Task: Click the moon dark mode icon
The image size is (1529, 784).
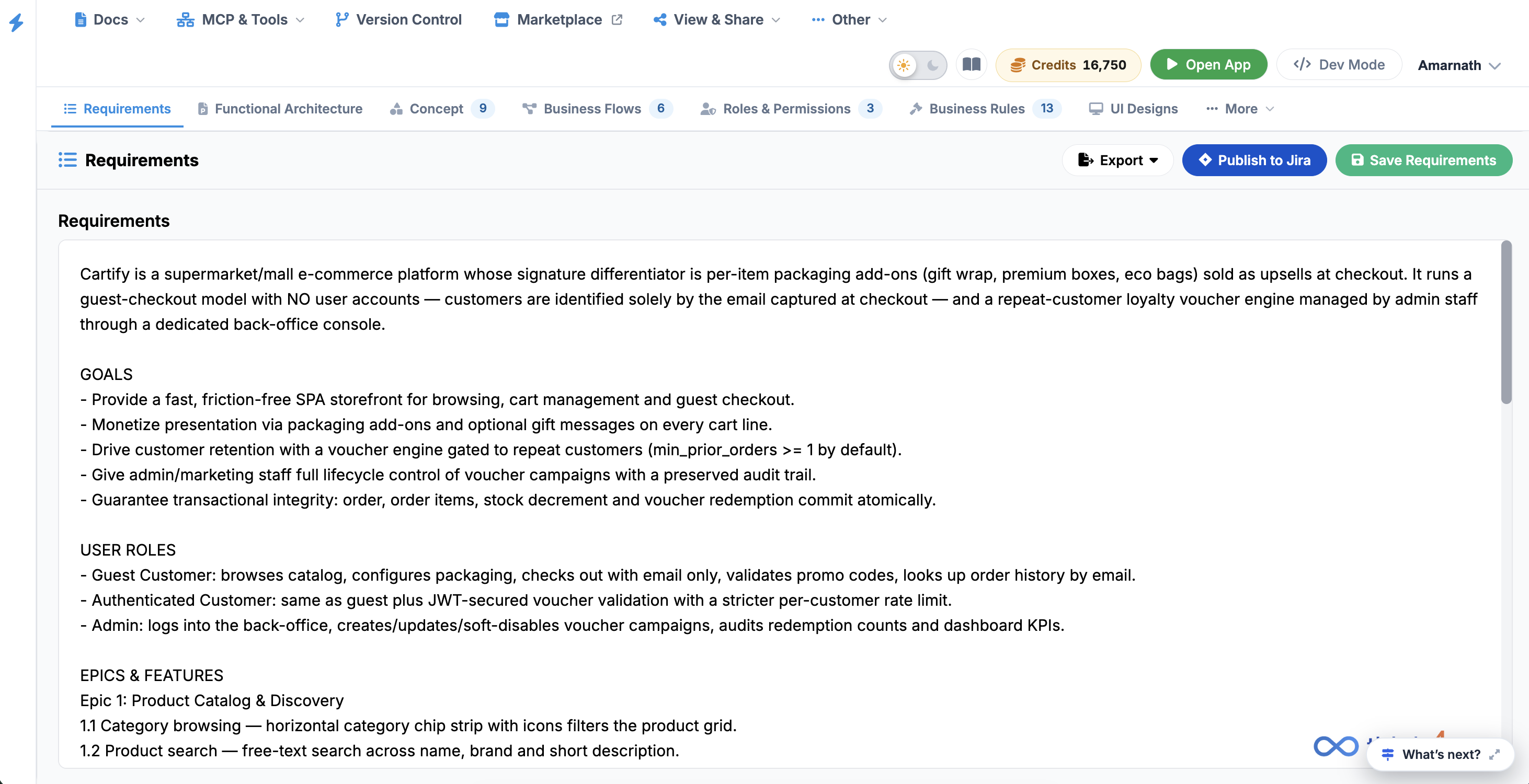Action: click(932, 65)
